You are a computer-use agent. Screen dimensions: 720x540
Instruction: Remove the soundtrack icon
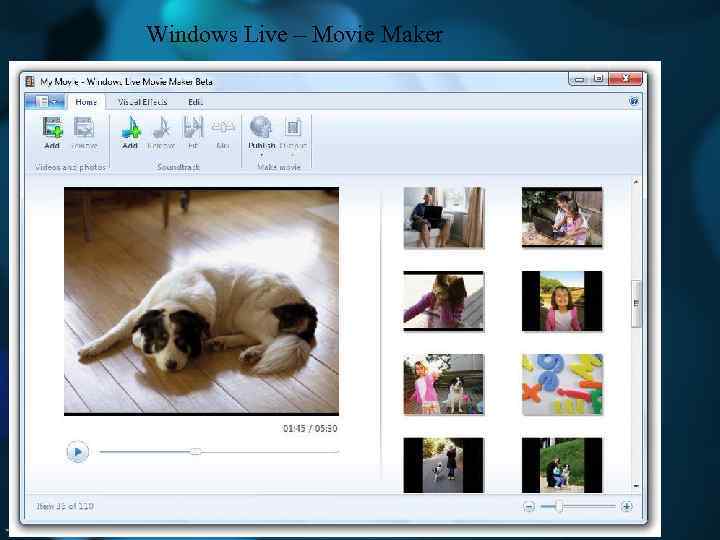pyautogui.click(x=161, y=128)
